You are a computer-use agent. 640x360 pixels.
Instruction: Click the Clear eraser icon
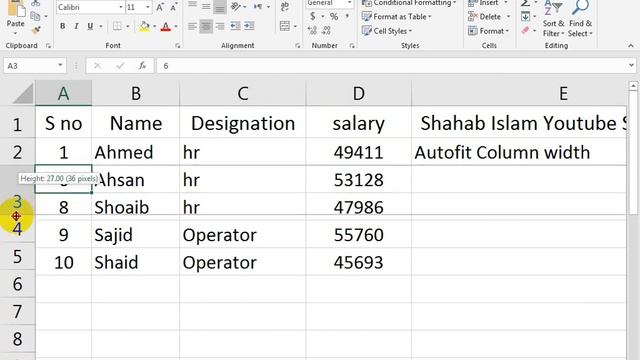click(x=526, y=30)
